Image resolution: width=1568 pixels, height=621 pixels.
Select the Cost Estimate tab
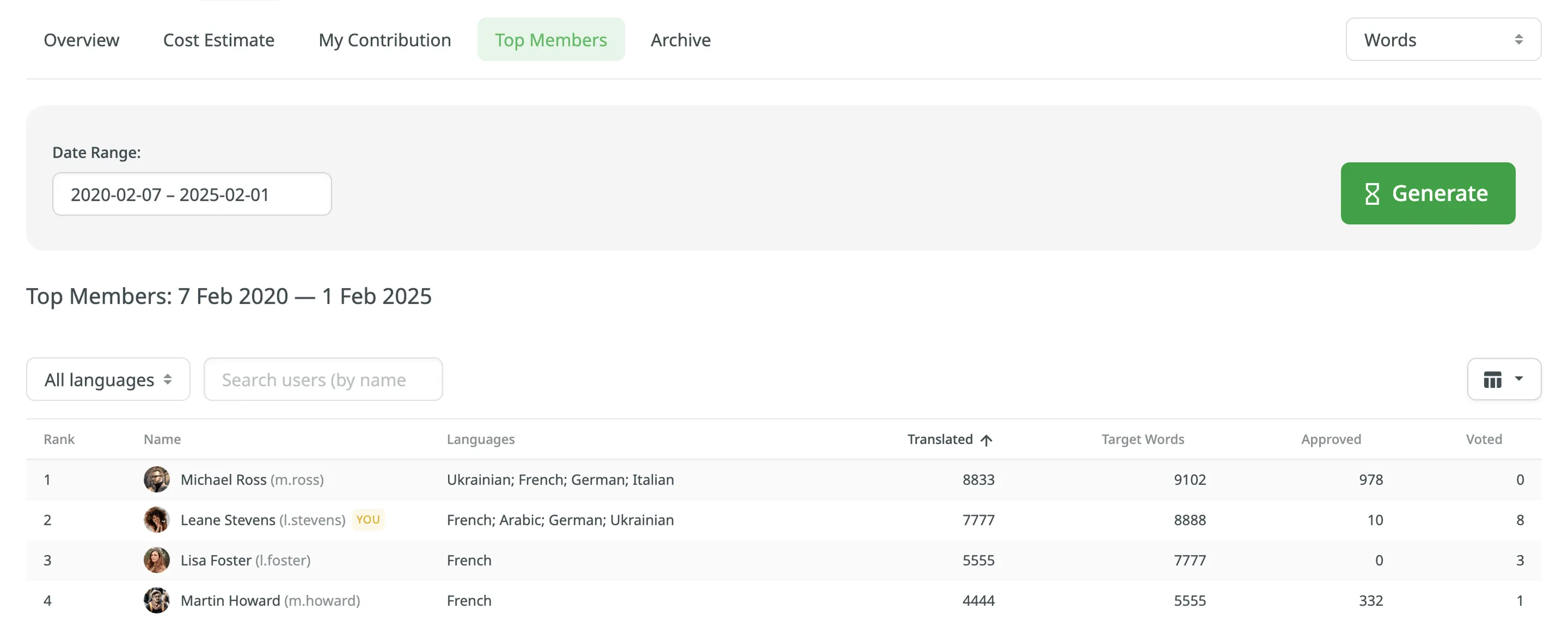coord(218,40)
